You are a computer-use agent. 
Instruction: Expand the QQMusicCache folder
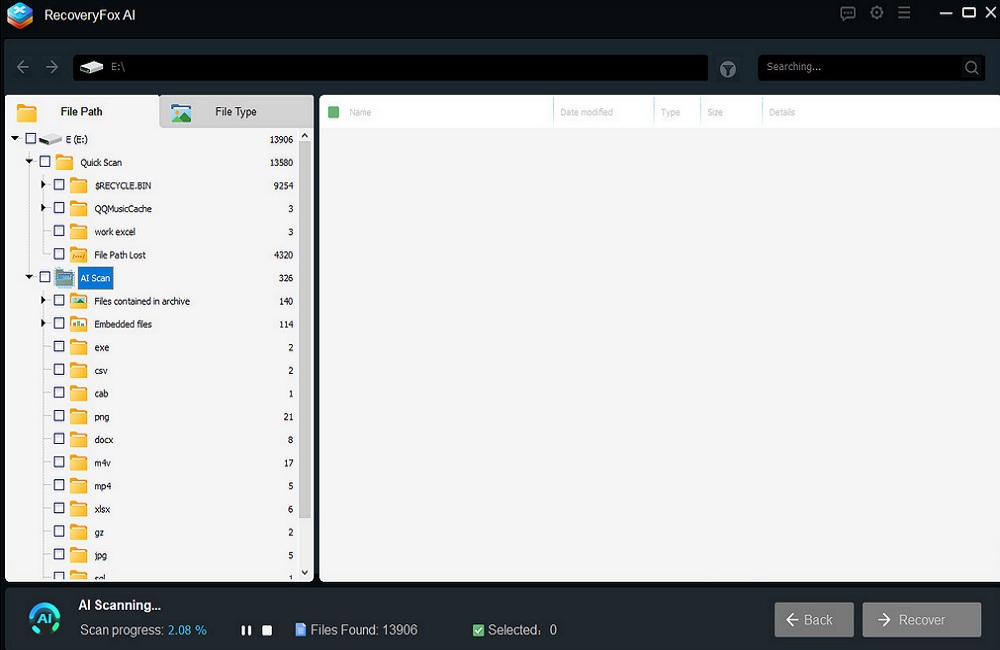[42, 208]
